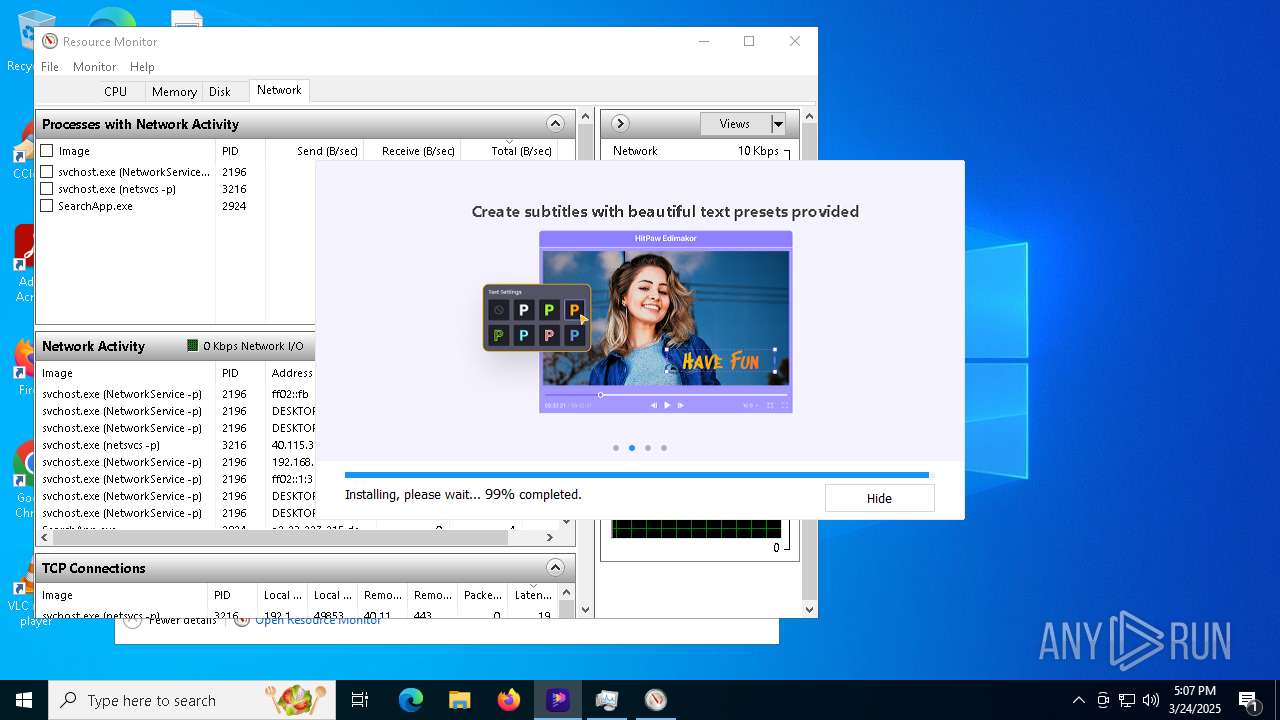The width and height of the screenshot is (1280, 720).
Task: Open Task Manager taskbar icon
Action: coord(606,700)
